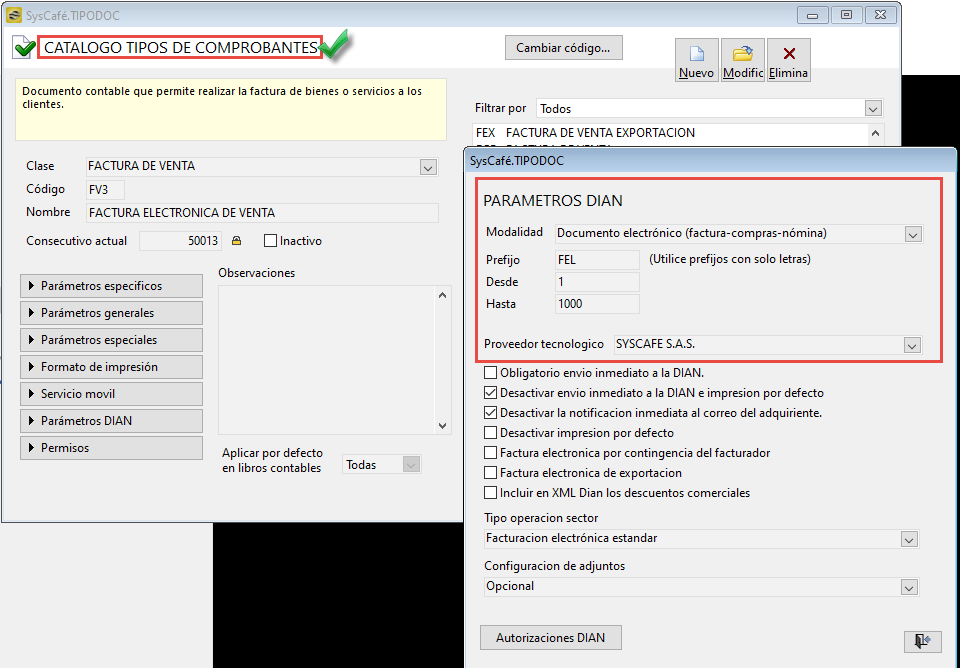Expand Servicio movil section
Screen dimensions: 960x668
click(x=111, y=394)
